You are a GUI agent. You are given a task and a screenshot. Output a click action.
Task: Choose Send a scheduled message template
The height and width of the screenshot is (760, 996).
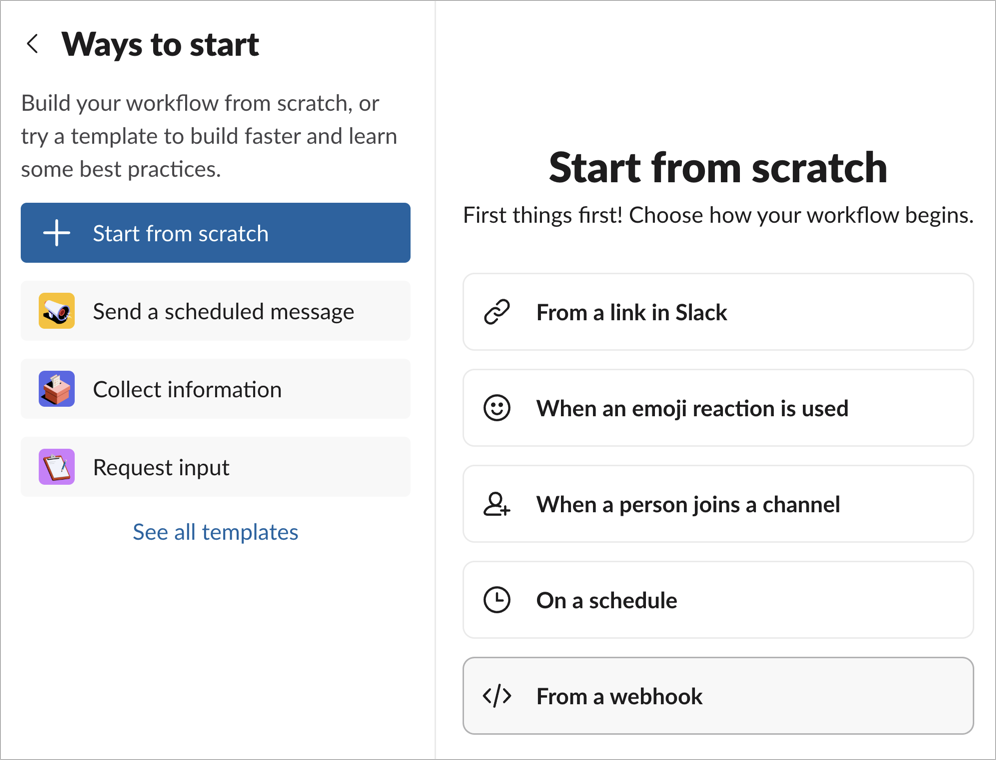[215, 311]
